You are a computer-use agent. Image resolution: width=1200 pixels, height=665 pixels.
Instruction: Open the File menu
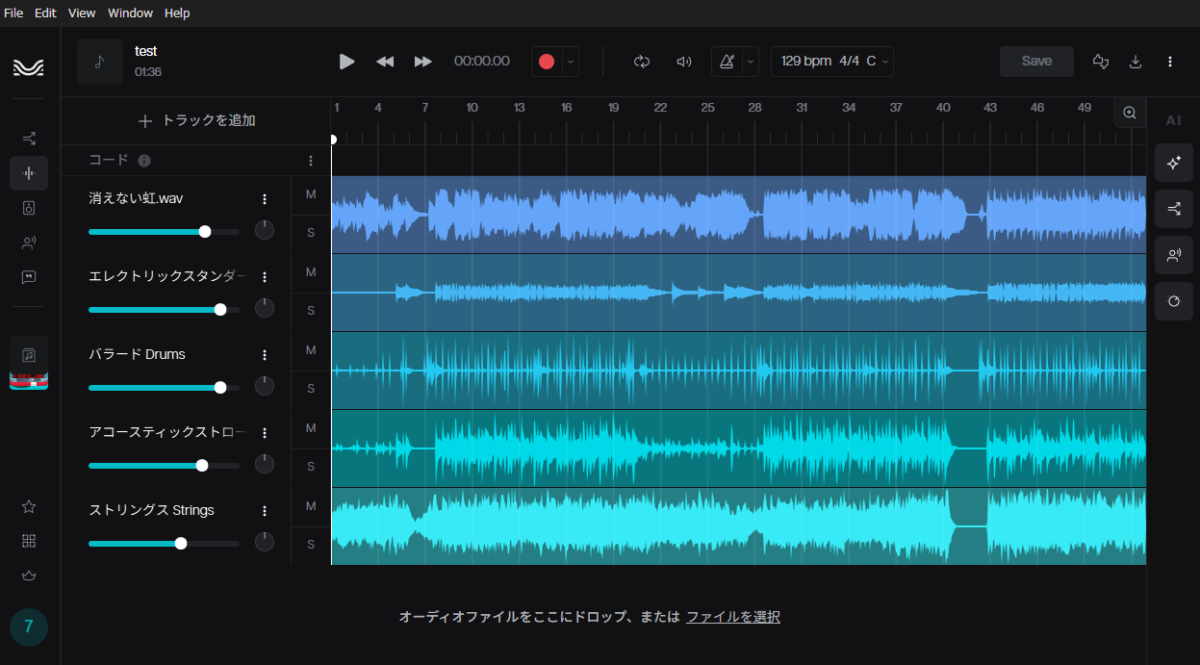(x=13, y=13)
